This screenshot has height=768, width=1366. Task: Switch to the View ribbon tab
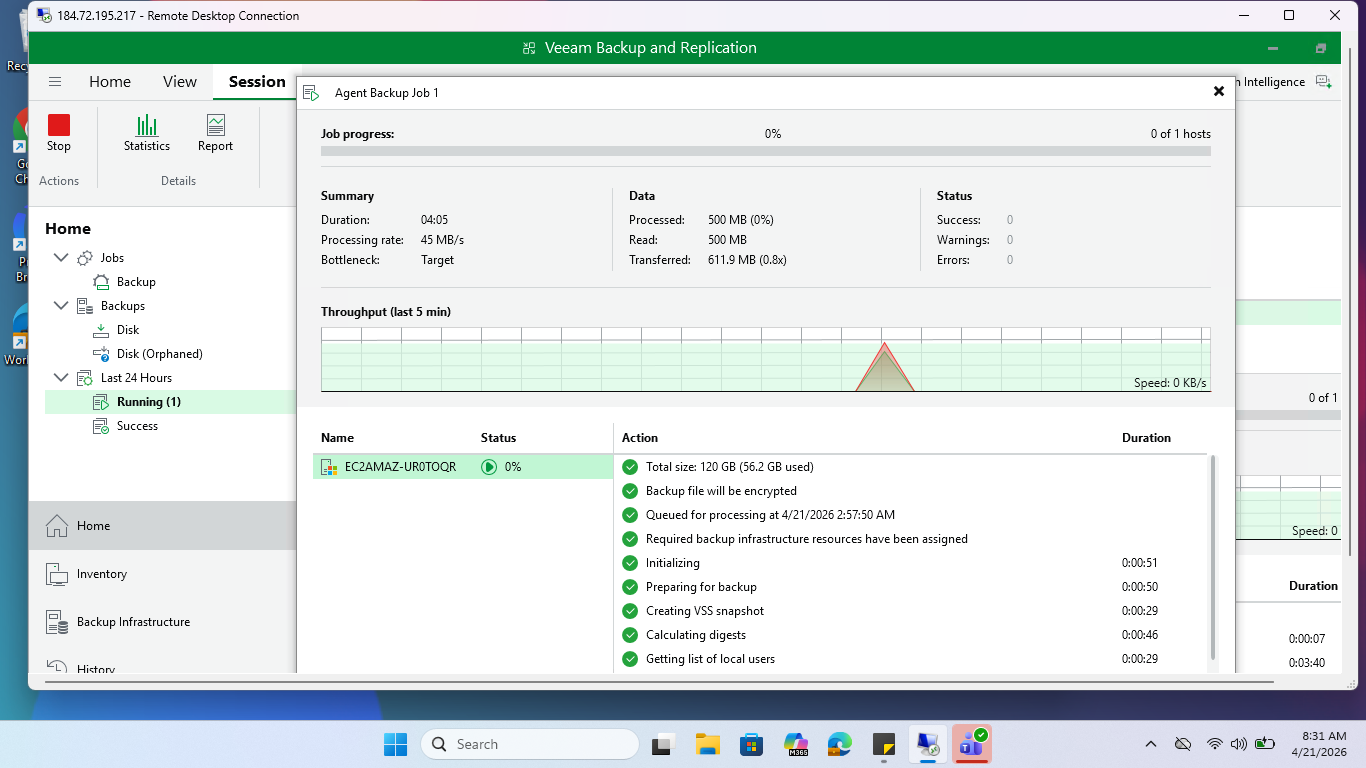180,82
